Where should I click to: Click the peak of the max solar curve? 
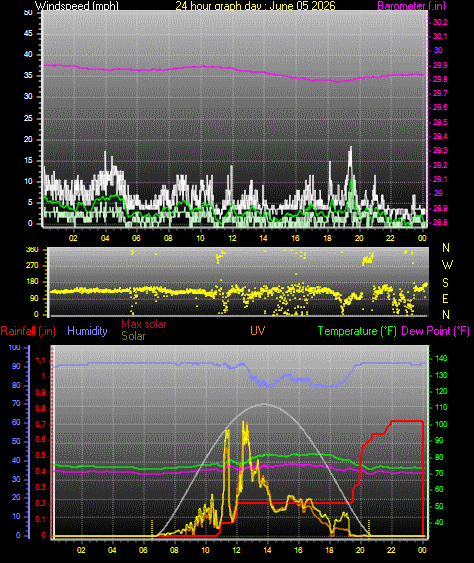(x=265, y=404)
